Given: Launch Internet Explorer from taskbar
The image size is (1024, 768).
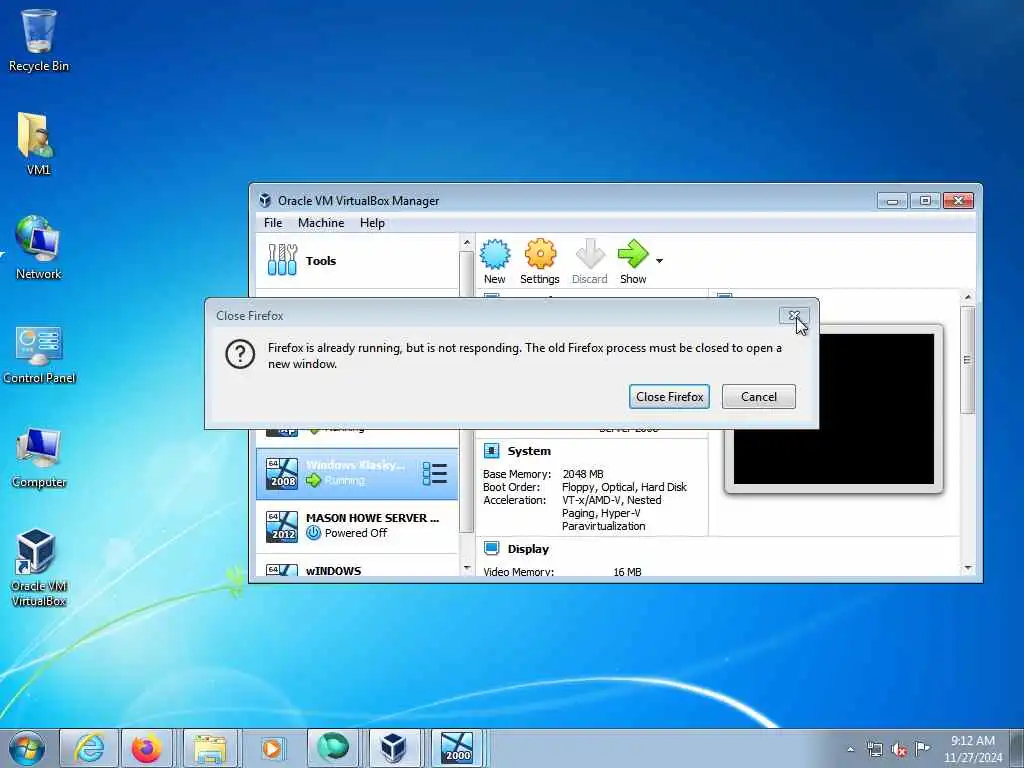Looking at the screenshot, I should [89, 748].
